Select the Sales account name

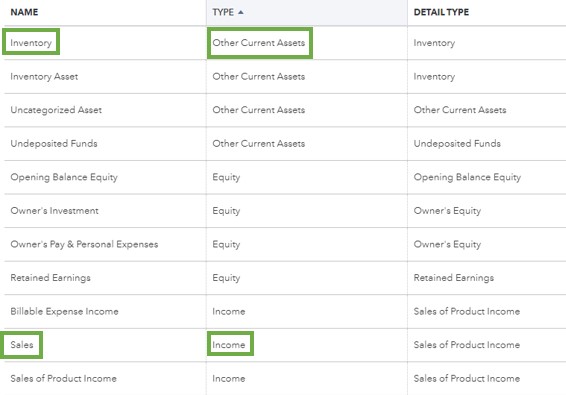(22, 345)
